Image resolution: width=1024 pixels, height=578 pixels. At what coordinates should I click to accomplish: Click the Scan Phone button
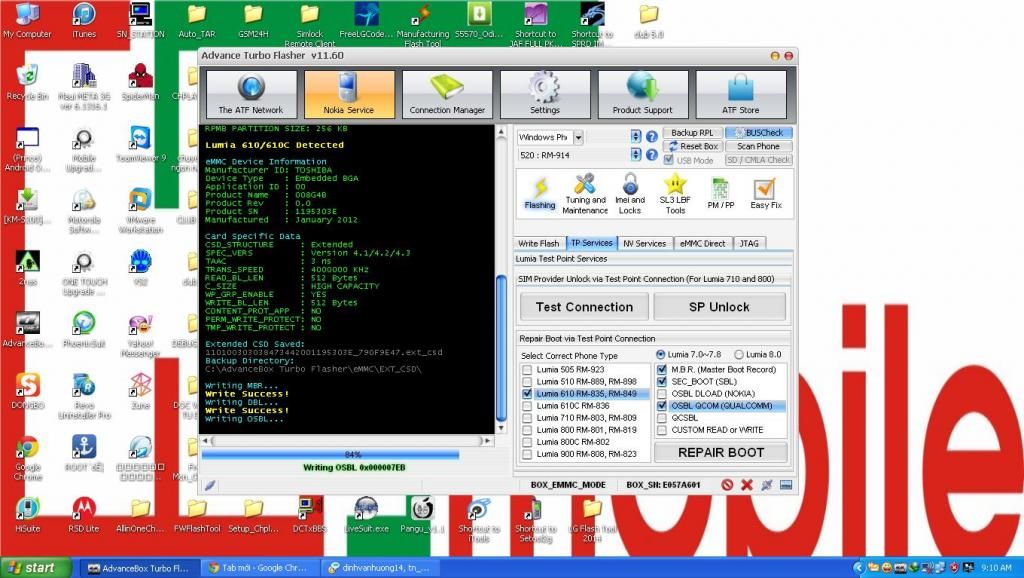click(x=758, y=146)
